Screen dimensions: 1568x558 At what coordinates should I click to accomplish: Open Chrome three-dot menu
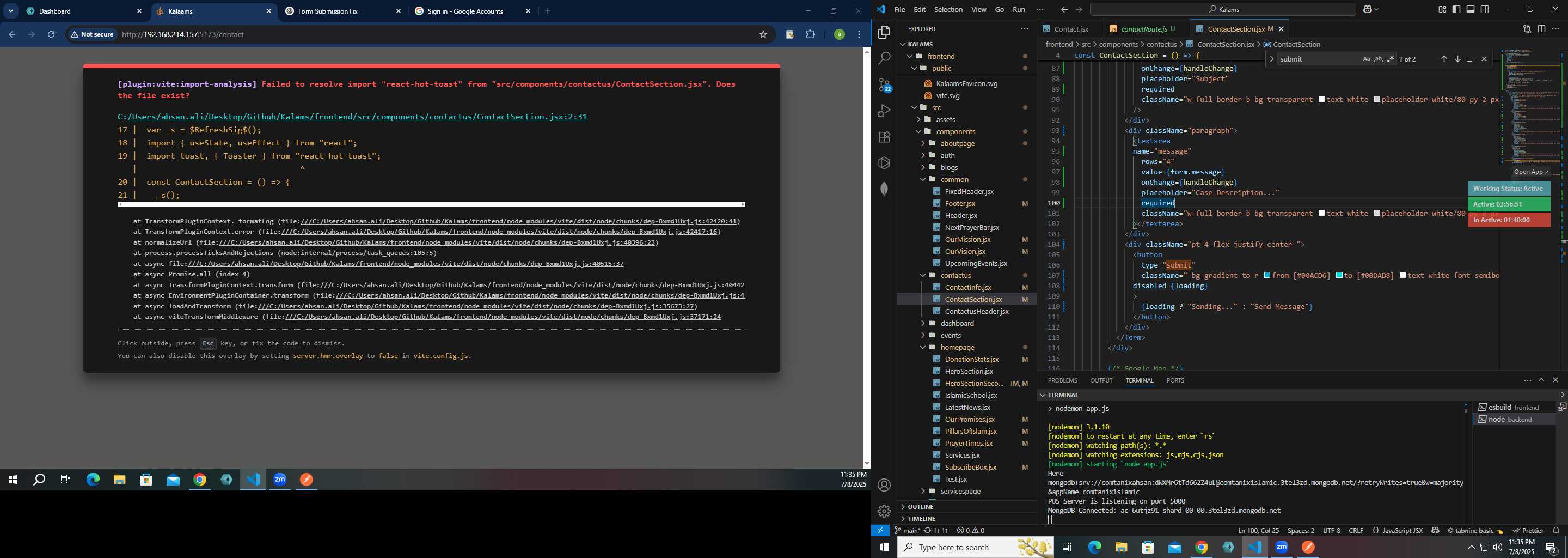tap(859, 35)
